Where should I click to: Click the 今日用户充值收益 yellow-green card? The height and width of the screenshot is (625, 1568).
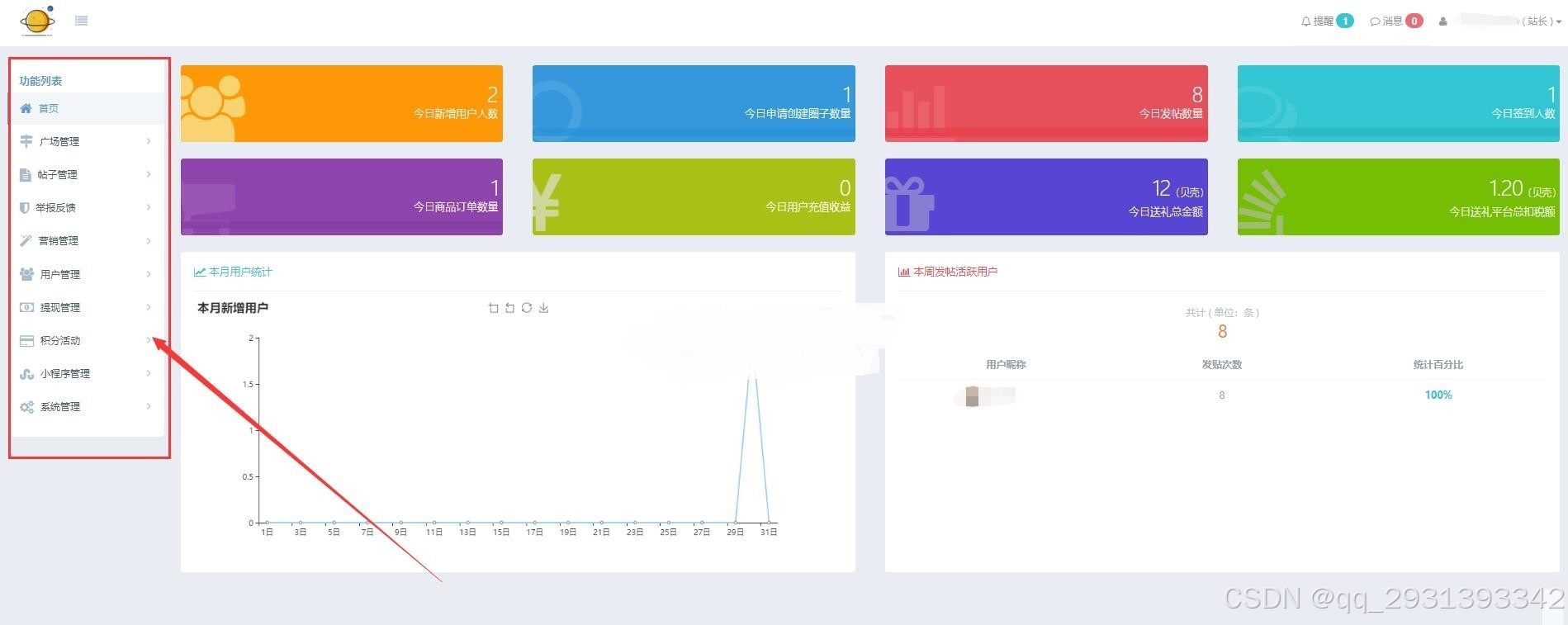coord(694,196)
